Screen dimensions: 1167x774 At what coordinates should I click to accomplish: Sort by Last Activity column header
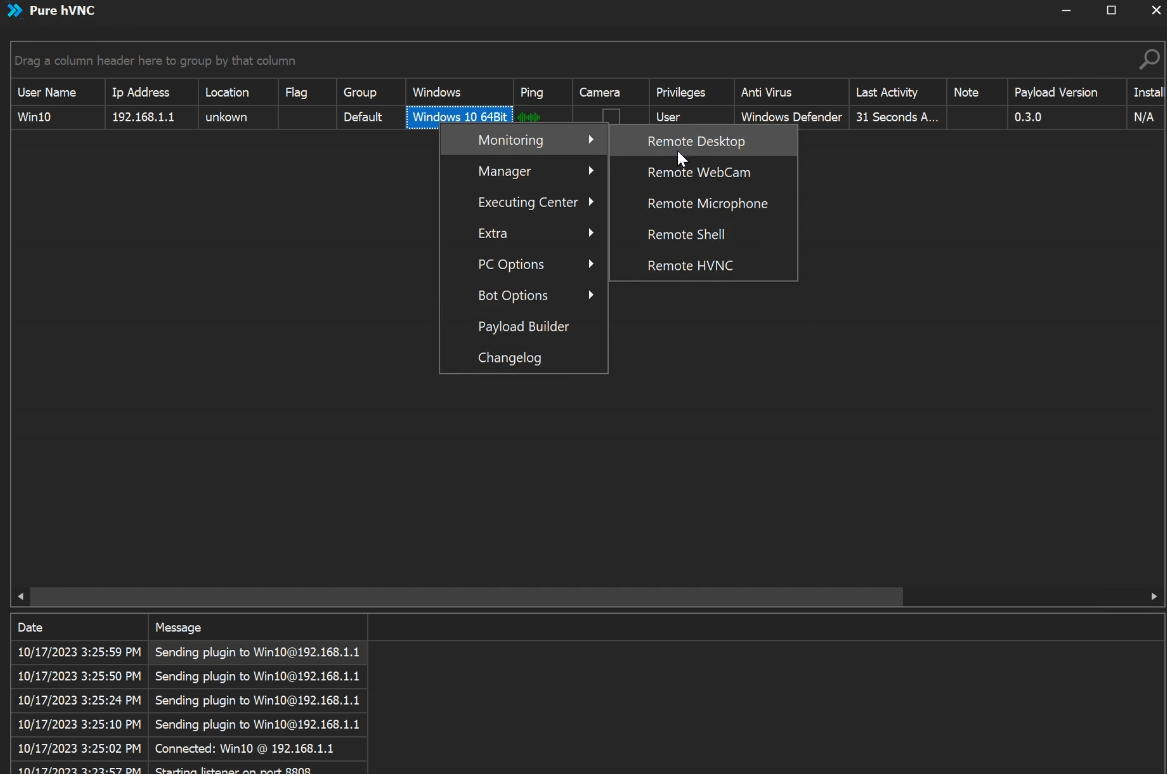click(x=898, y=92)
